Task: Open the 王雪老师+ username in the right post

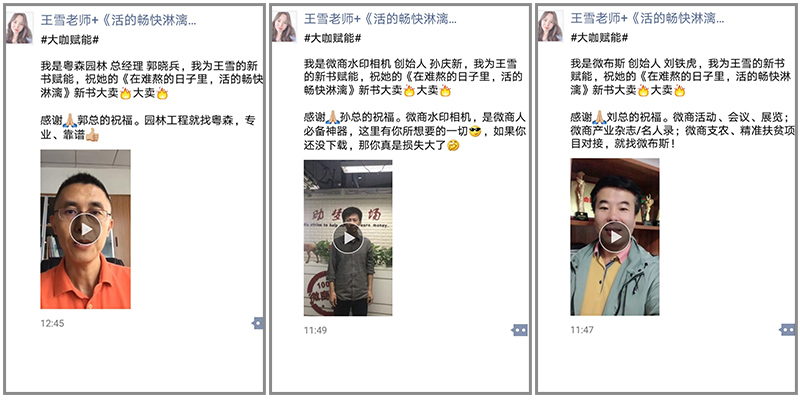Action: coord(647,19)
